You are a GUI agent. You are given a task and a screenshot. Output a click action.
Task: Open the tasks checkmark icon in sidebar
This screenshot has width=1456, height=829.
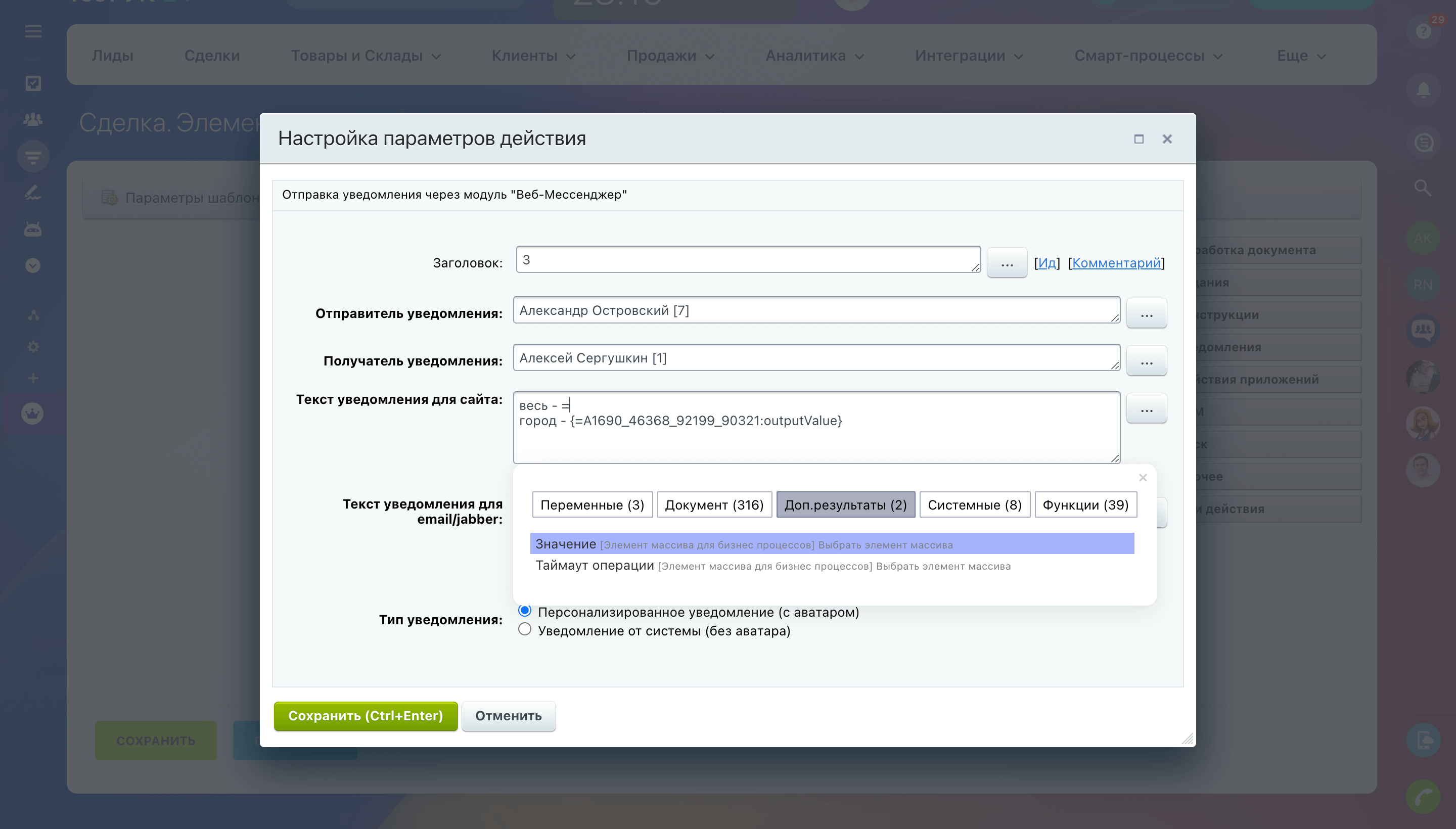[33, 84]
